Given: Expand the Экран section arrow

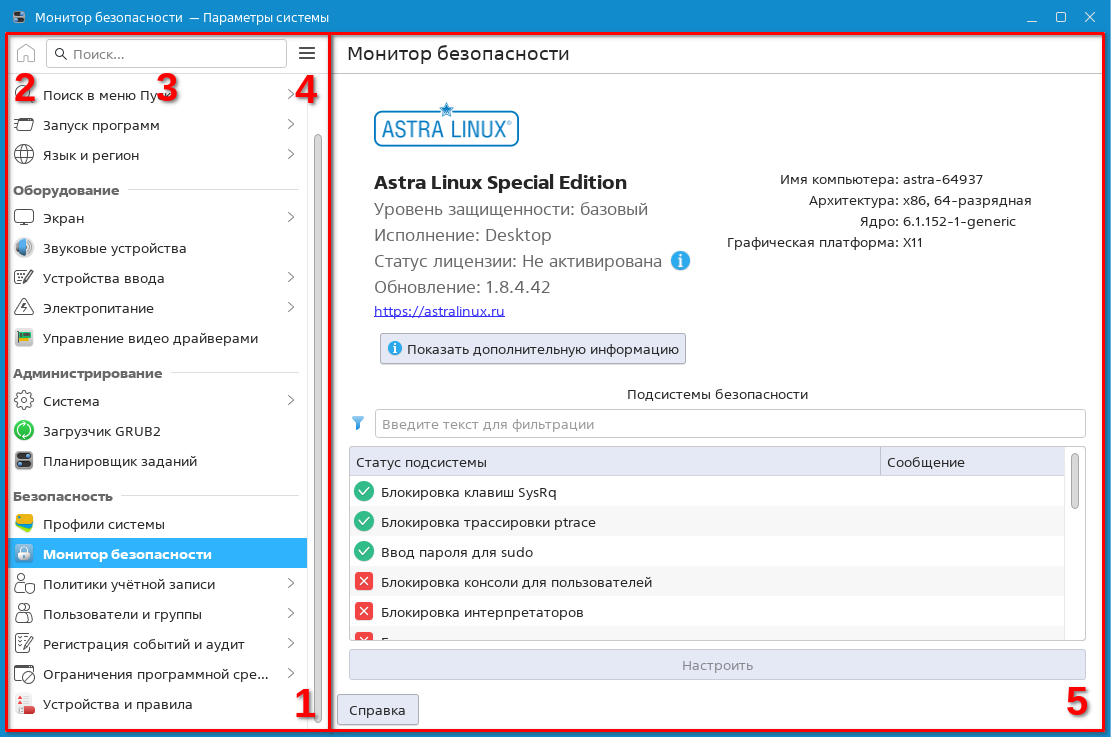Looking at the screenshot, I should coord(290,218).
